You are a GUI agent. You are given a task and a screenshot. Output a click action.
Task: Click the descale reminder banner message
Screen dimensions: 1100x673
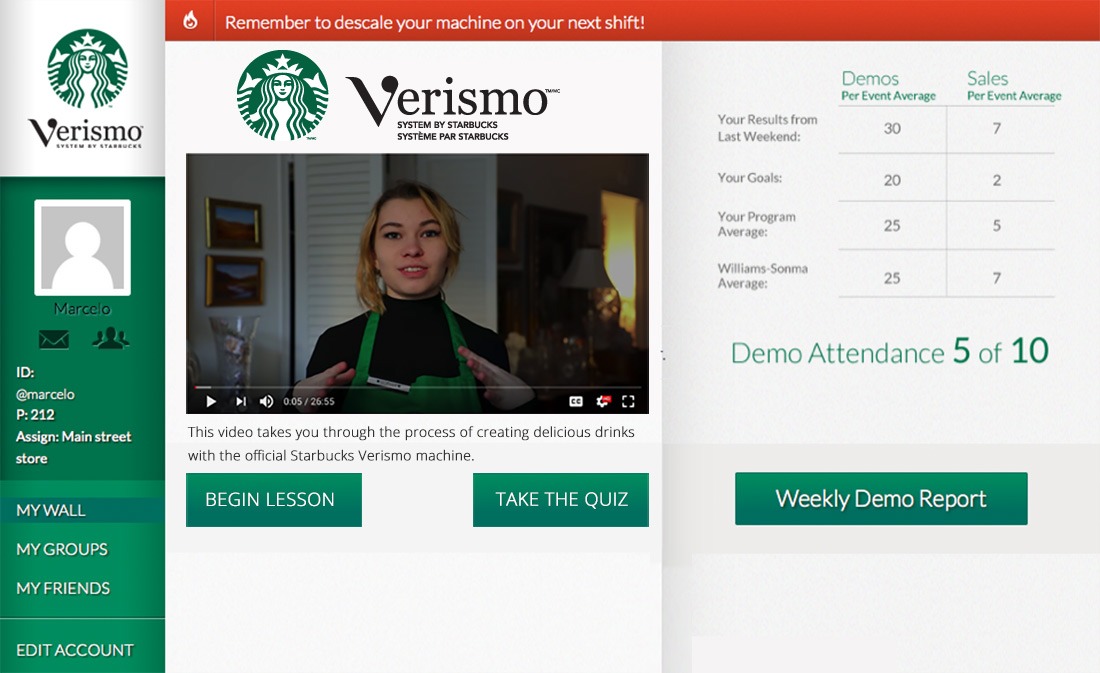(434, 22)
